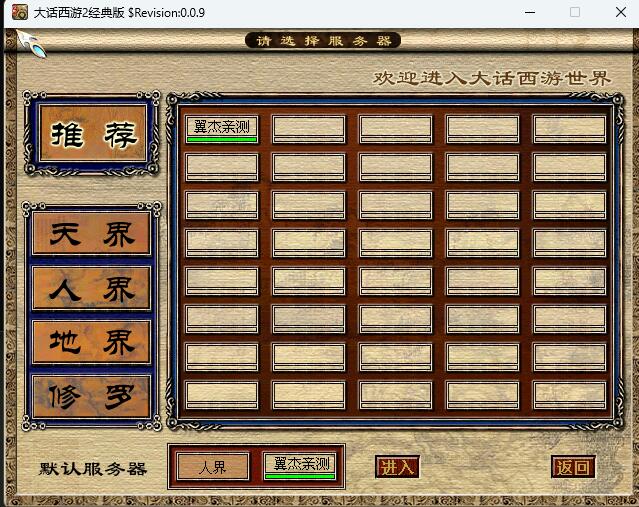Image resolution: width=639 pixels, height=507 pixels.
Task: Close the 大话西游2经典版 window
Action: pyautogui.click(x=621, y=12)
